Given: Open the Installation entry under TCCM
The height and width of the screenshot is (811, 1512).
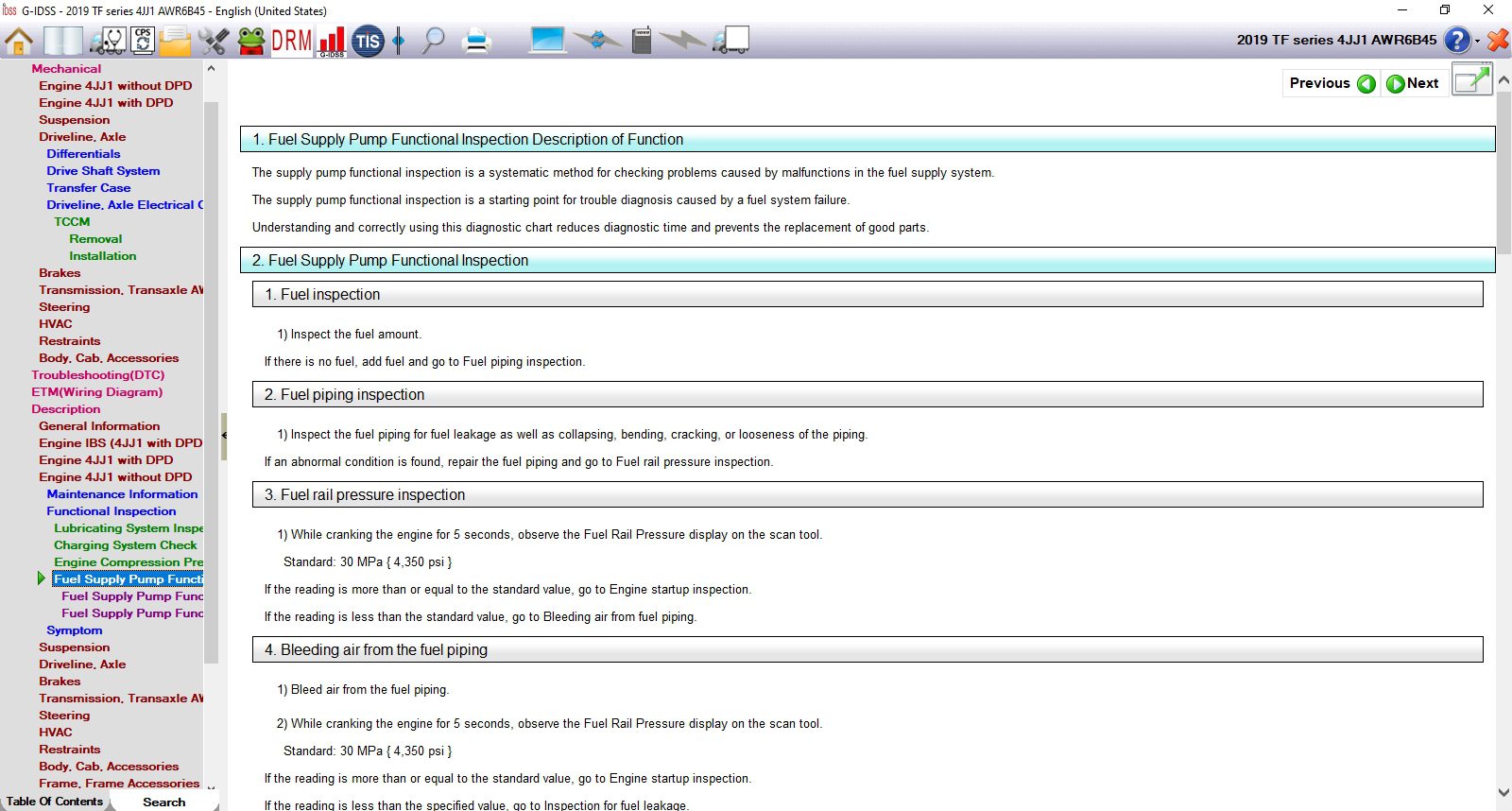Looking at the screenshot, I should pos(102,256).
